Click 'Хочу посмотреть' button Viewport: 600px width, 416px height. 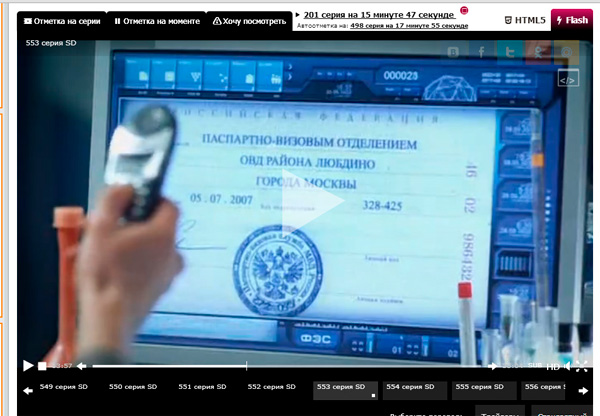click(250, 20)
